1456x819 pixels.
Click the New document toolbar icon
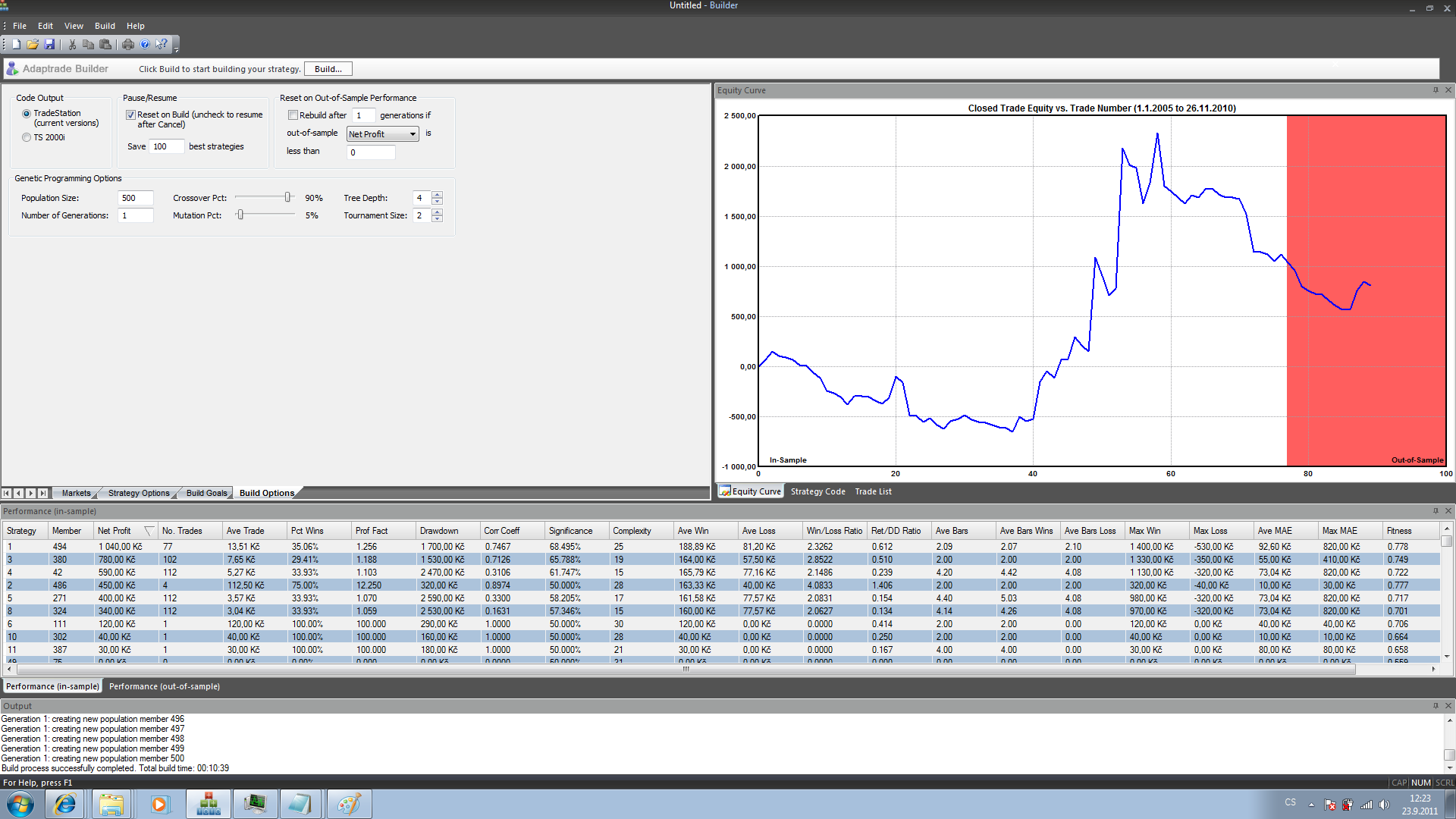[16, 45]
